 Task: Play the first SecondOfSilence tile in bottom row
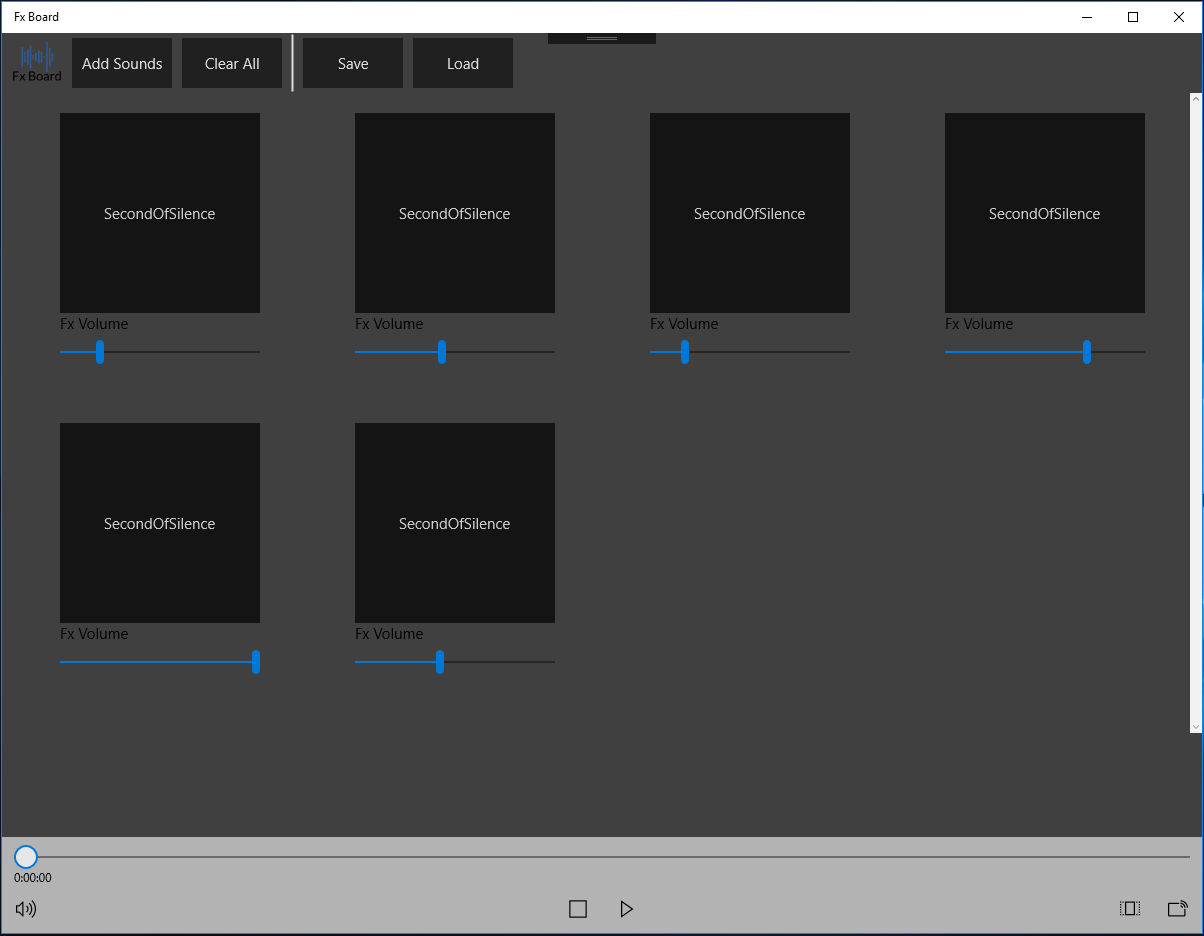[160, 523]
